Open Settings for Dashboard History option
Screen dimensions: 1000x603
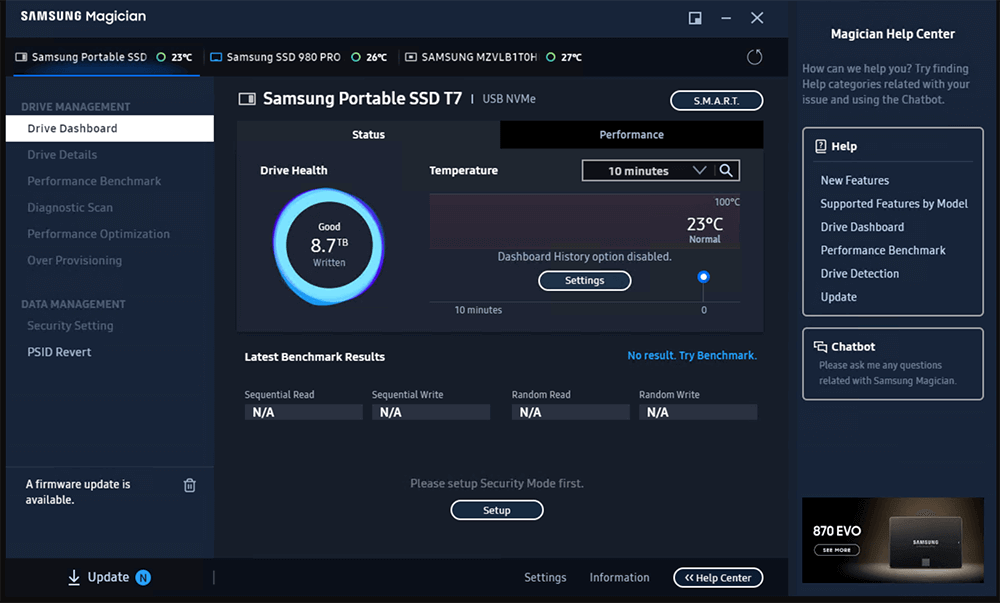pyautogui.click(x=584, y=280)
